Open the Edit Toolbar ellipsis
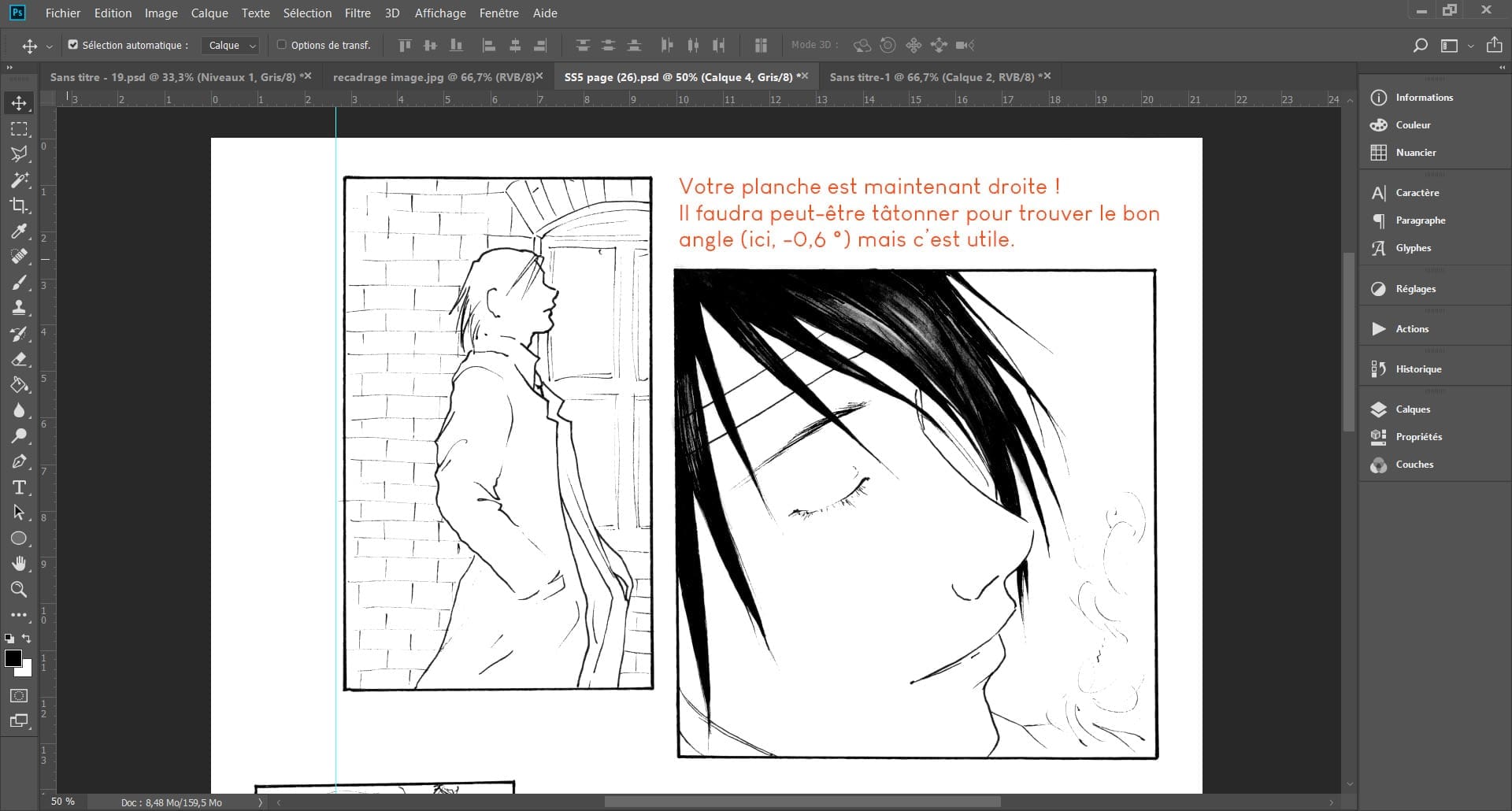 click(x=20, y=615)
